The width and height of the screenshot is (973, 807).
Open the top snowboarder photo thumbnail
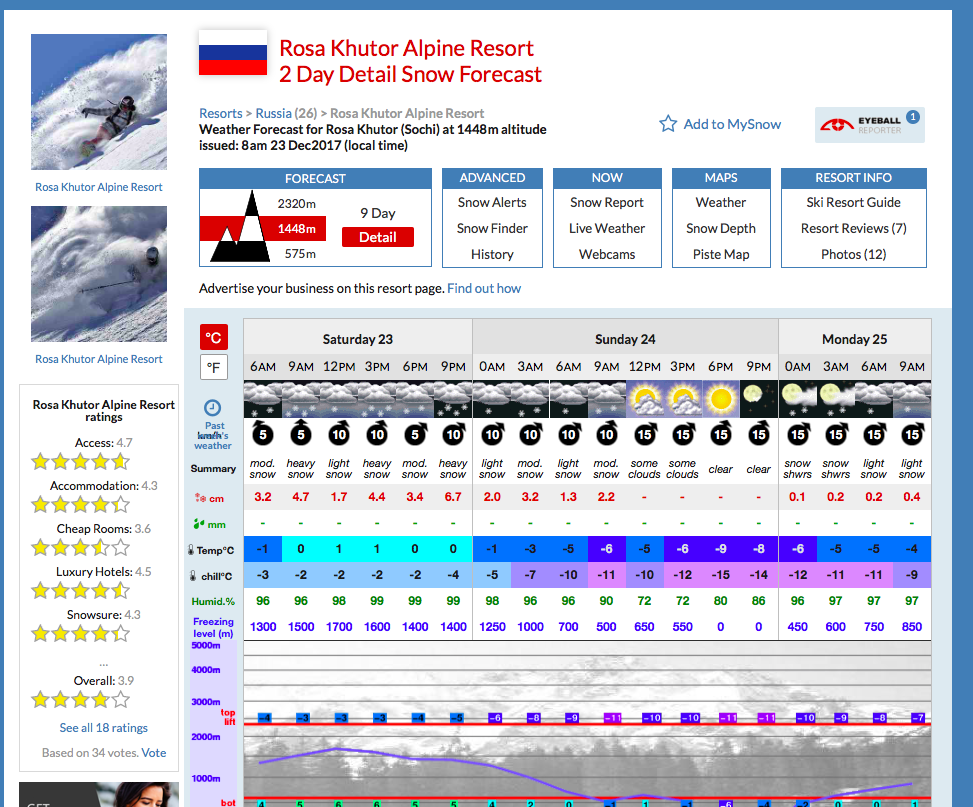[x=99, y=102]
